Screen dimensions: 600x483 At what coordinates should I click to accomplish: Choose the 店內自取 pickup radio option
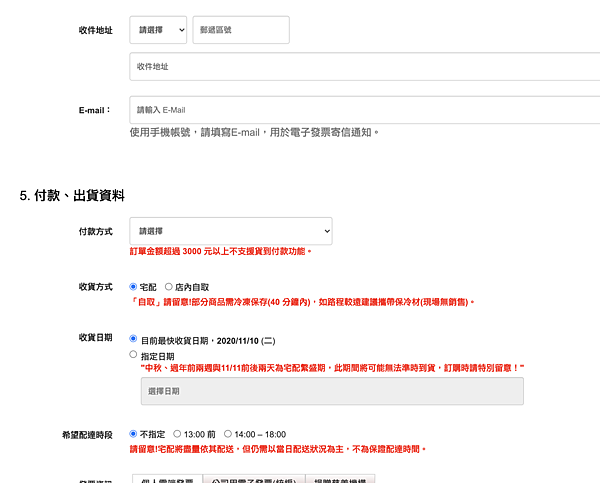(x=169, y=287)
